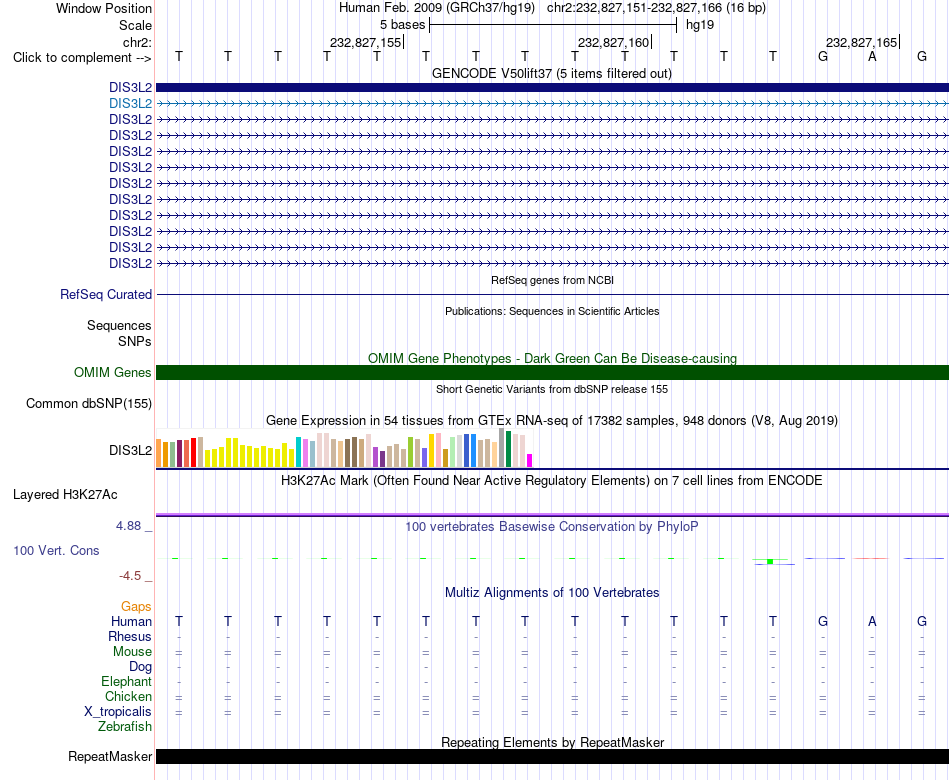Image resolution: width=950 pixels, height=780 pixels.
Task: Click the red bar in GTEx expression chart
Action: (x=193, y=453)
